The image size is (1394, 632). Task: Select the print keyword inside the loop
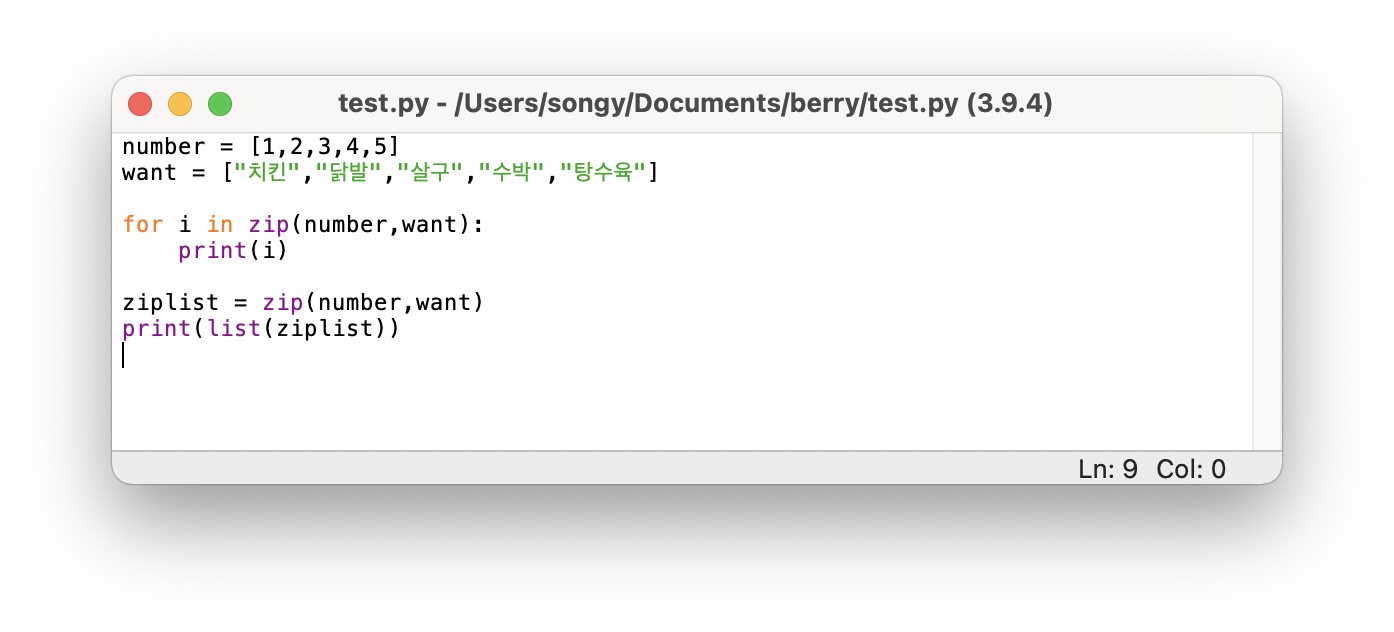coord(212,250)
